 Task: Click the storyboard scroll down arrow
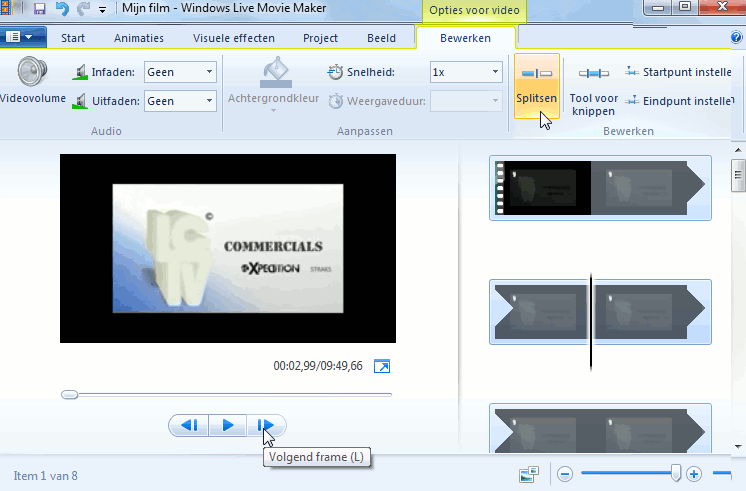(738, 446)
